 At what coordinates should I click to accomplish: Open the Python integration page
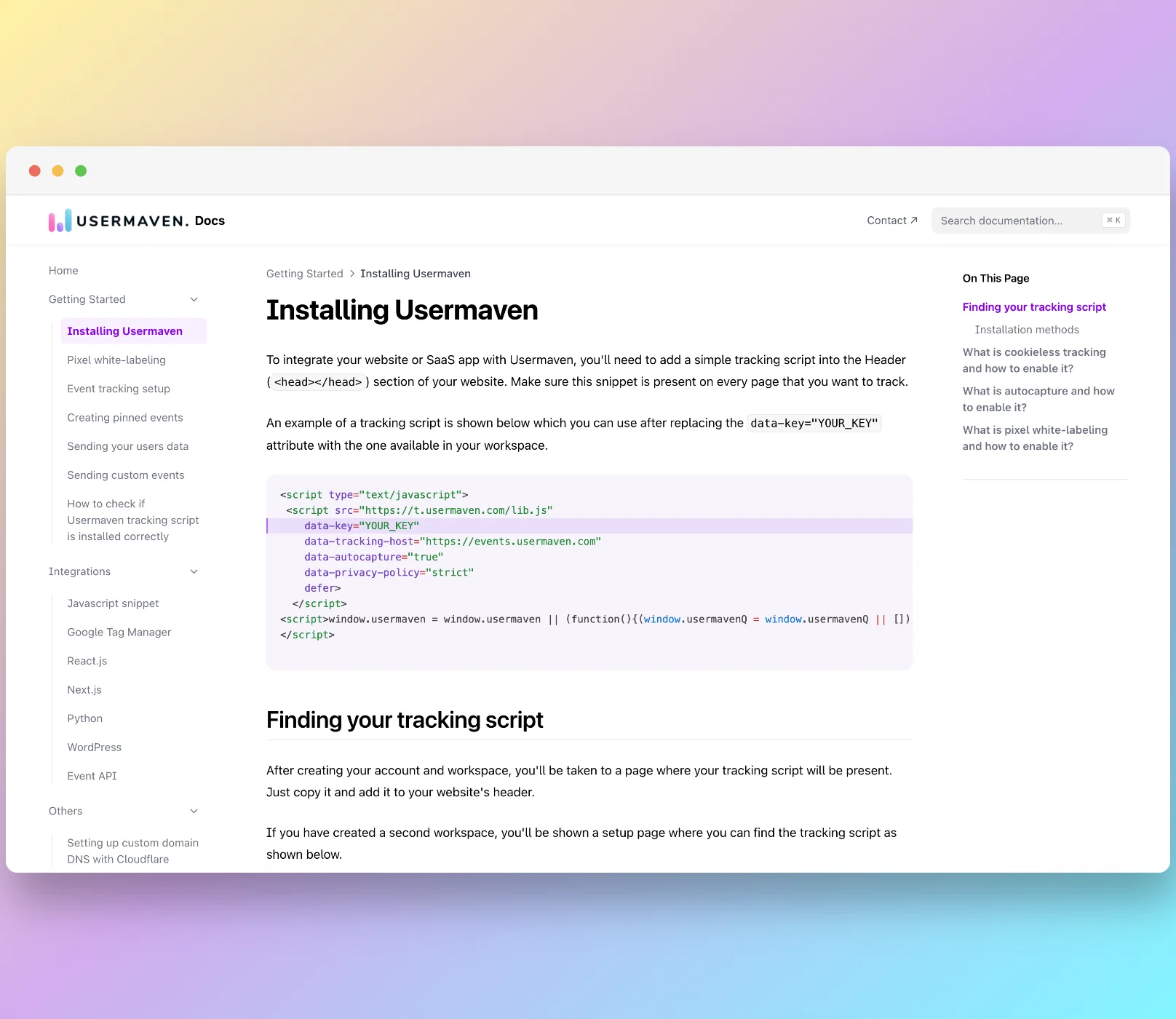(85, 718)
